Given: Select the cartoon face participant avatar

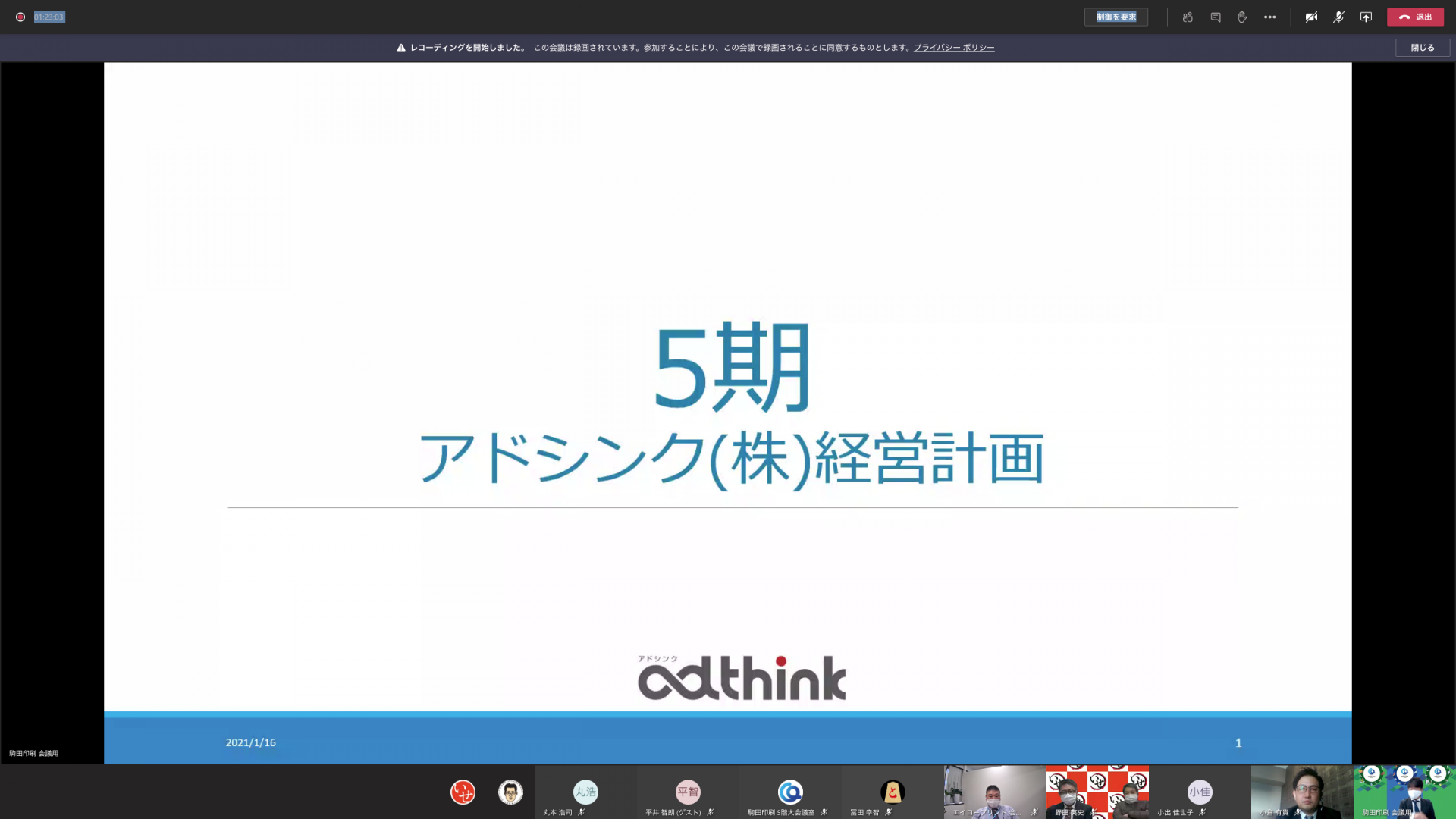Looking at the screenshot, I should coord(510,792).
